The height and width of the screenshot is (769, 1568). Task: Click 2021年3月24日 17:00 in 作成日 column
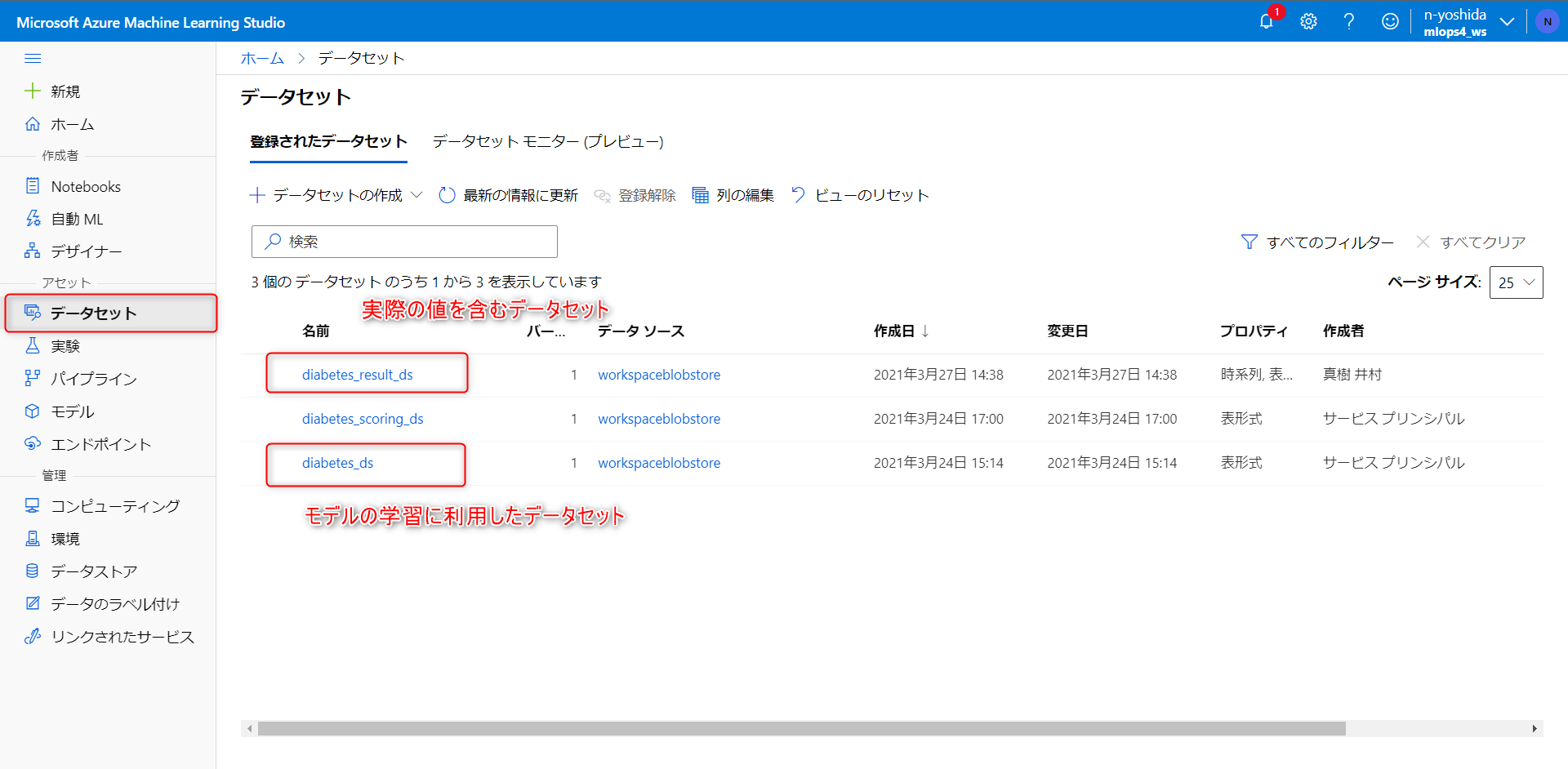pos(938,419)
